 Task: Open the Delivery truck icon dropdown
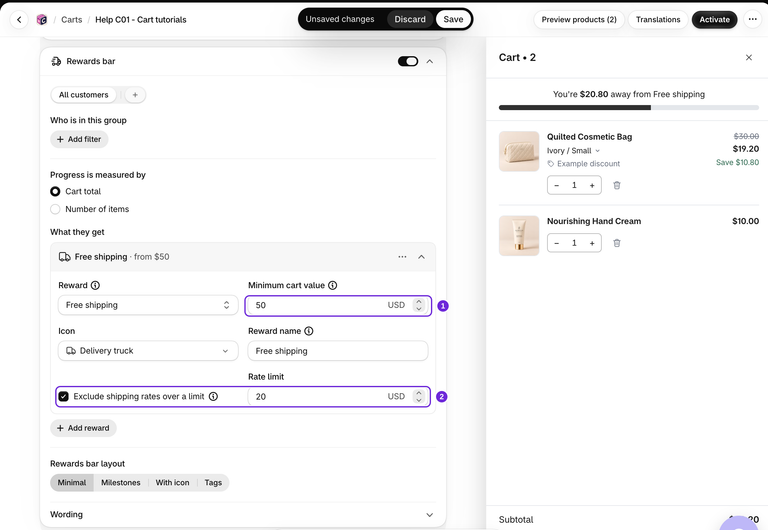point(148,351)
